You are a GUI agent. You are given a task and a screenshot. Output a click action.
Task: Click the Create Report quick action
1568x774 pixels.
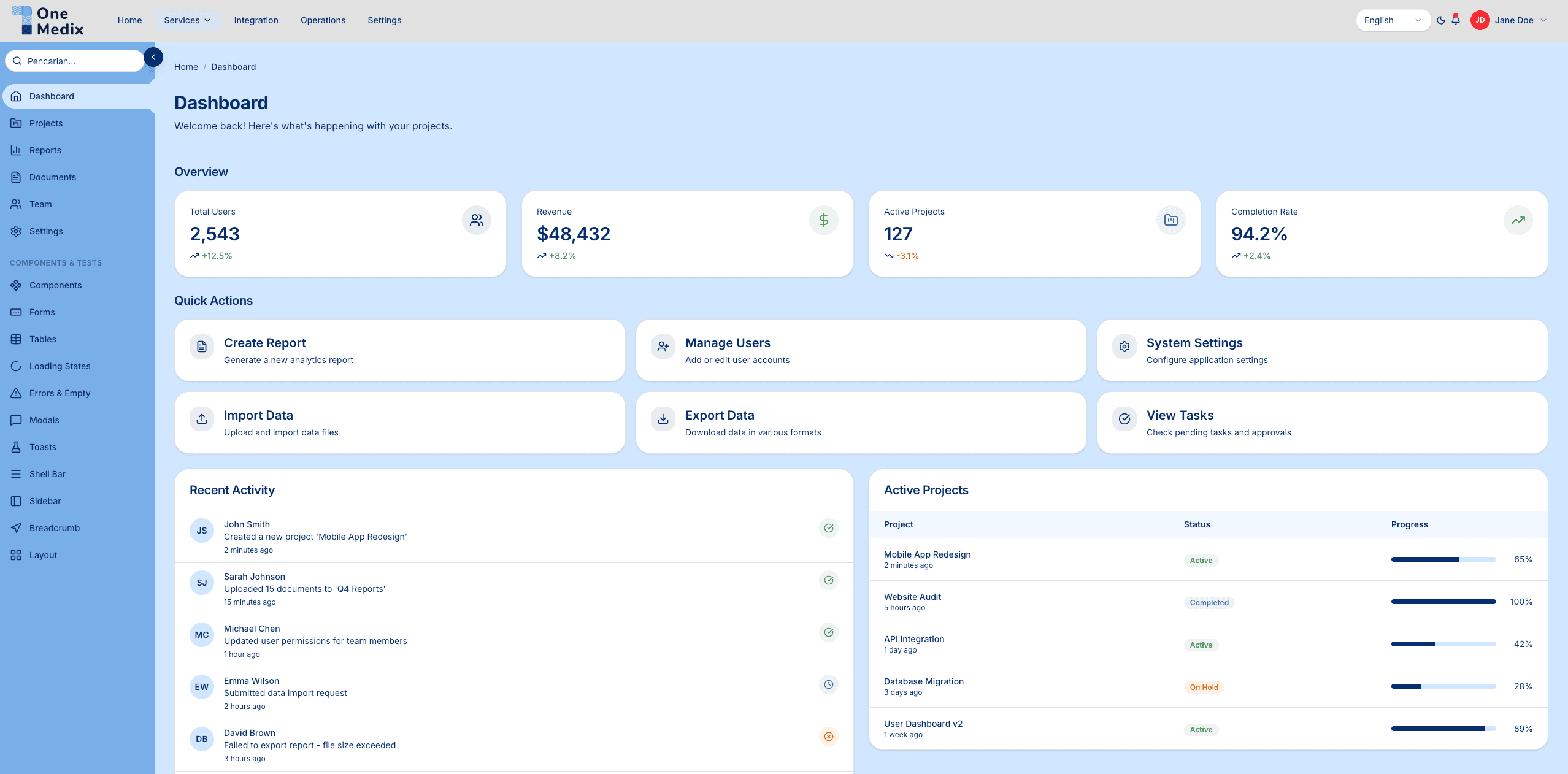tap(399, 350)
